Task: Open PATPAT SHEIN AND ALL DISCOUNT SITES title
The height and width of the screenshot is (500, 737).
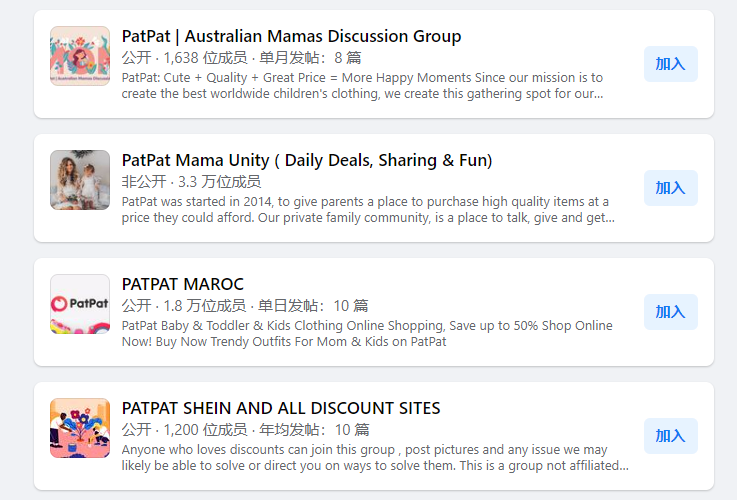Action: tap(281, 409)
